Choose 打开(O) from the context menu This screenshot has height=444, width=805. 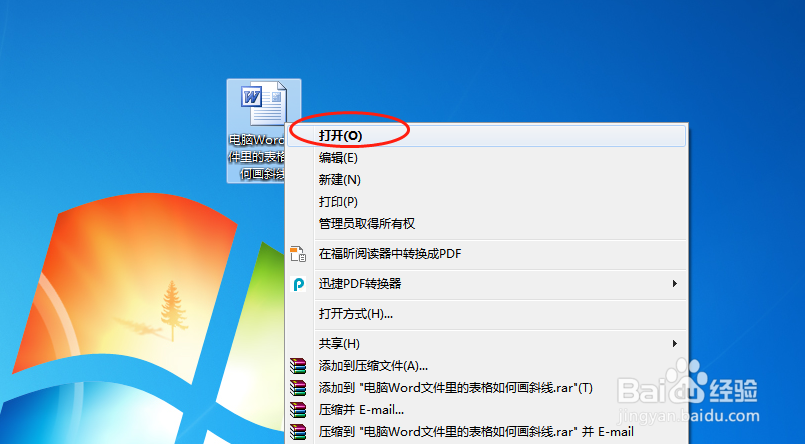[x=486, y=136]
